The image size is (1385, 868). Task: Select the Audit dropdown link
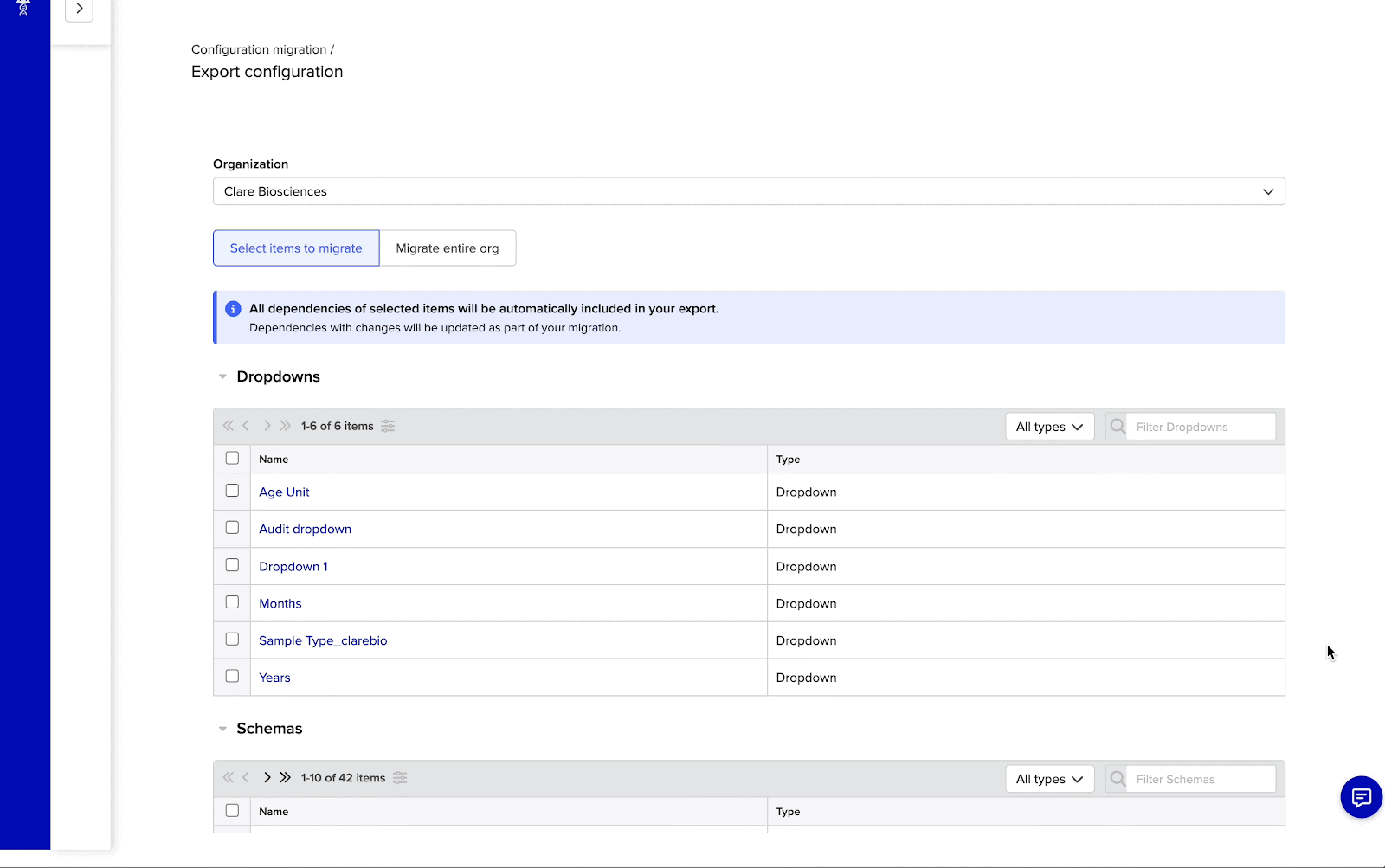pos(305,528)
